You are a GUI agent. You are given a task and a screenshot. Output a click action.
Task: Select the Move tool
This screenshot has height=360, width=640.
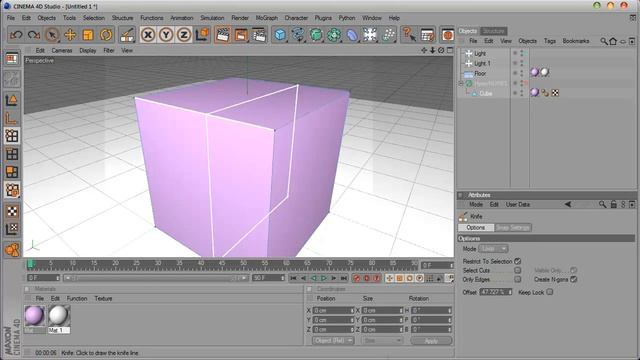click(70, 35)
